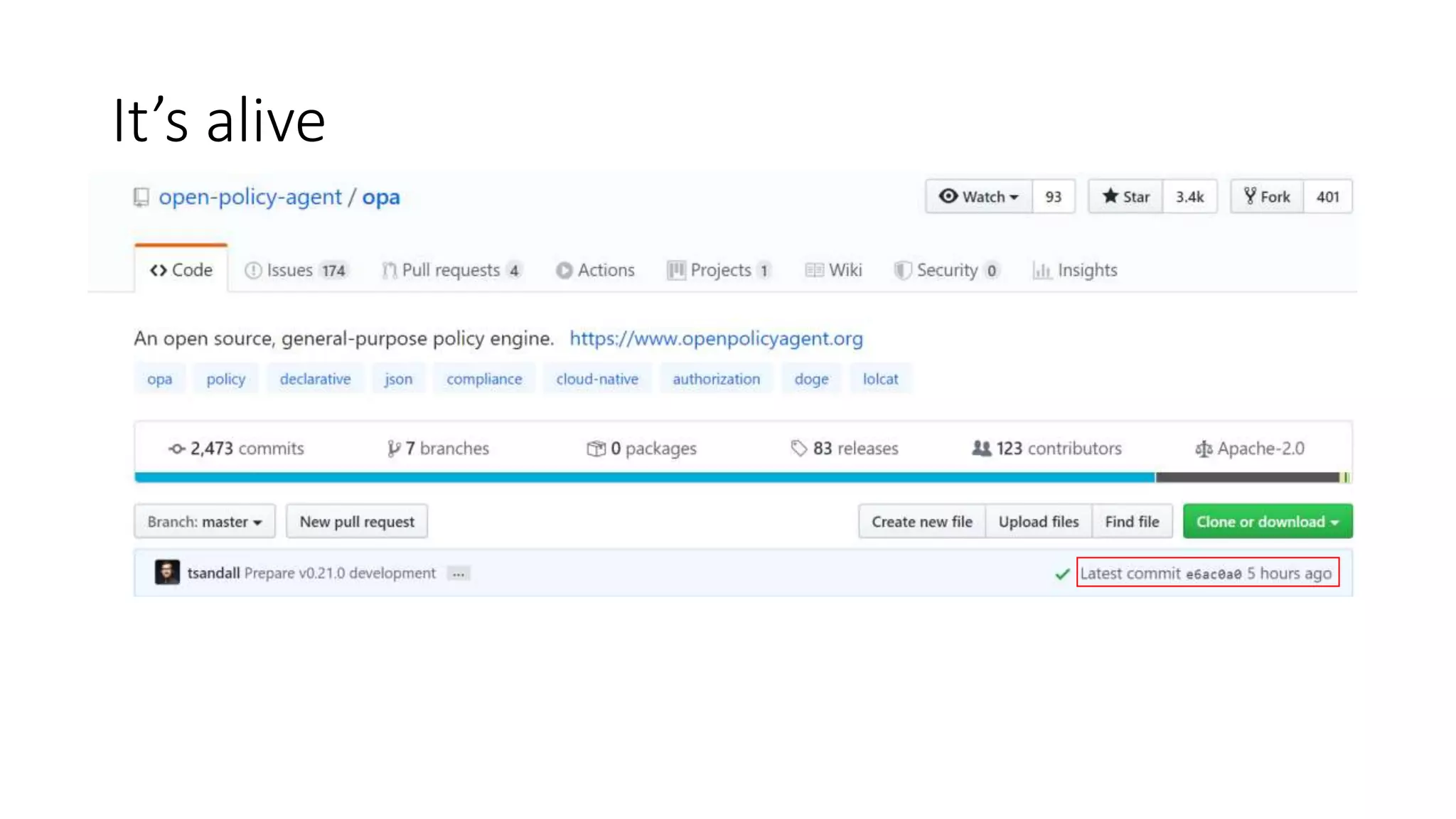
Task: Click the packages box icon
Action: click(595, 449)
